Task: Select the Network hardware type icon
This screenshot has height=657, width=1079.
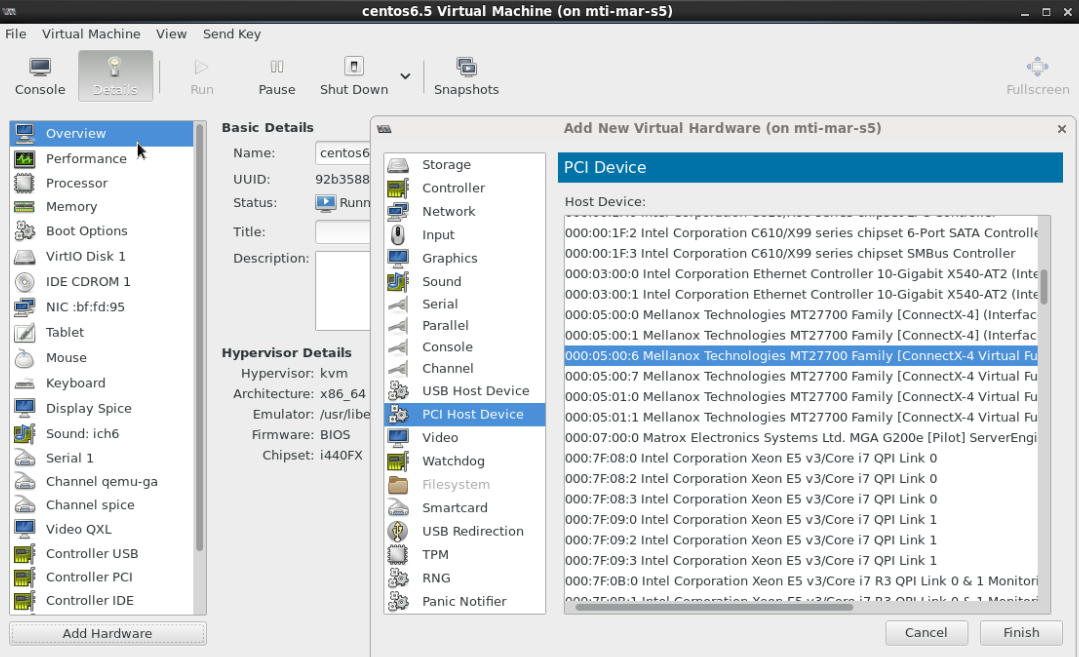Action: click(448, 211)
